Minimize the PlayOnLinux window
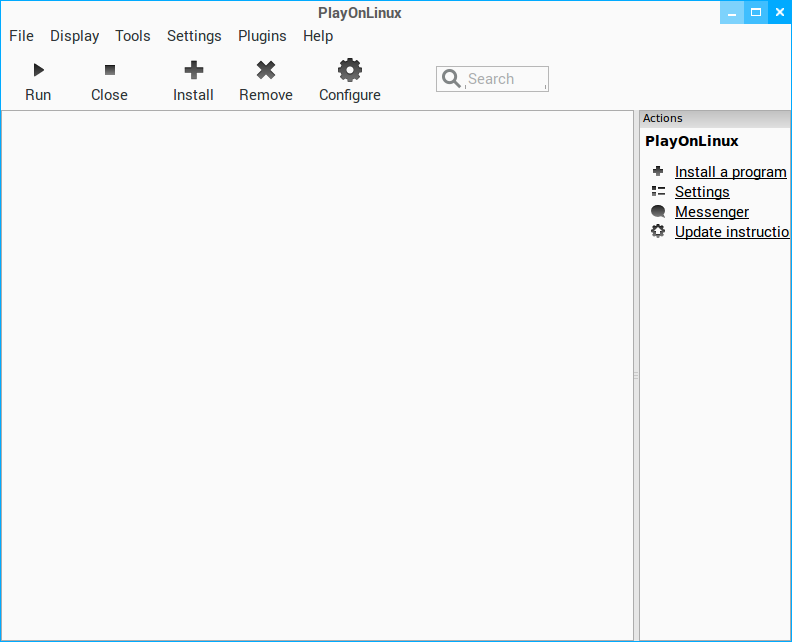Image resolution: width=792 pixels, height=642 pixels. point(732,13)
